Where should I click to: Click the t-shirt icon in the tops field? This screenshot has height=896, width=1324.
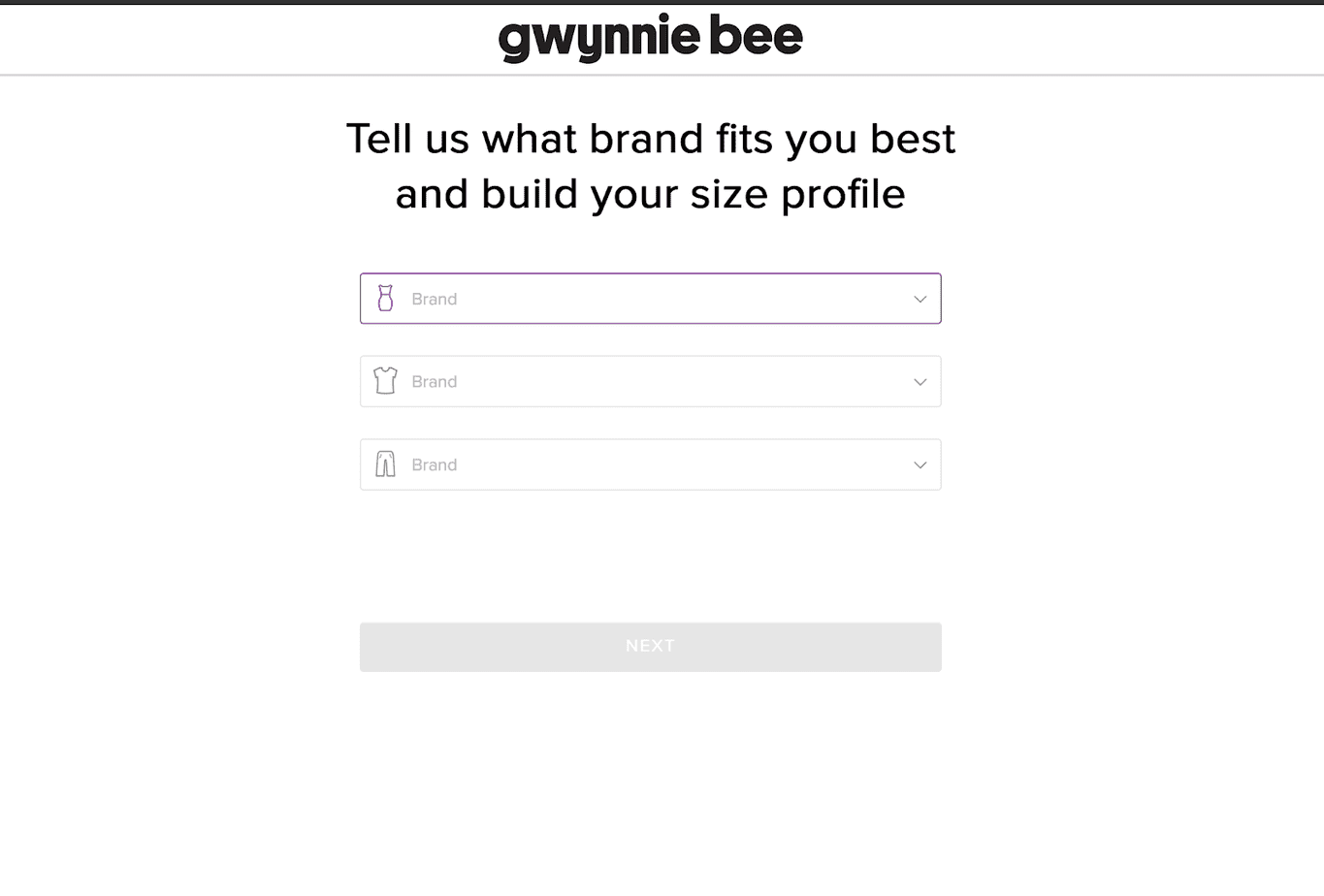tap(385, 381)
